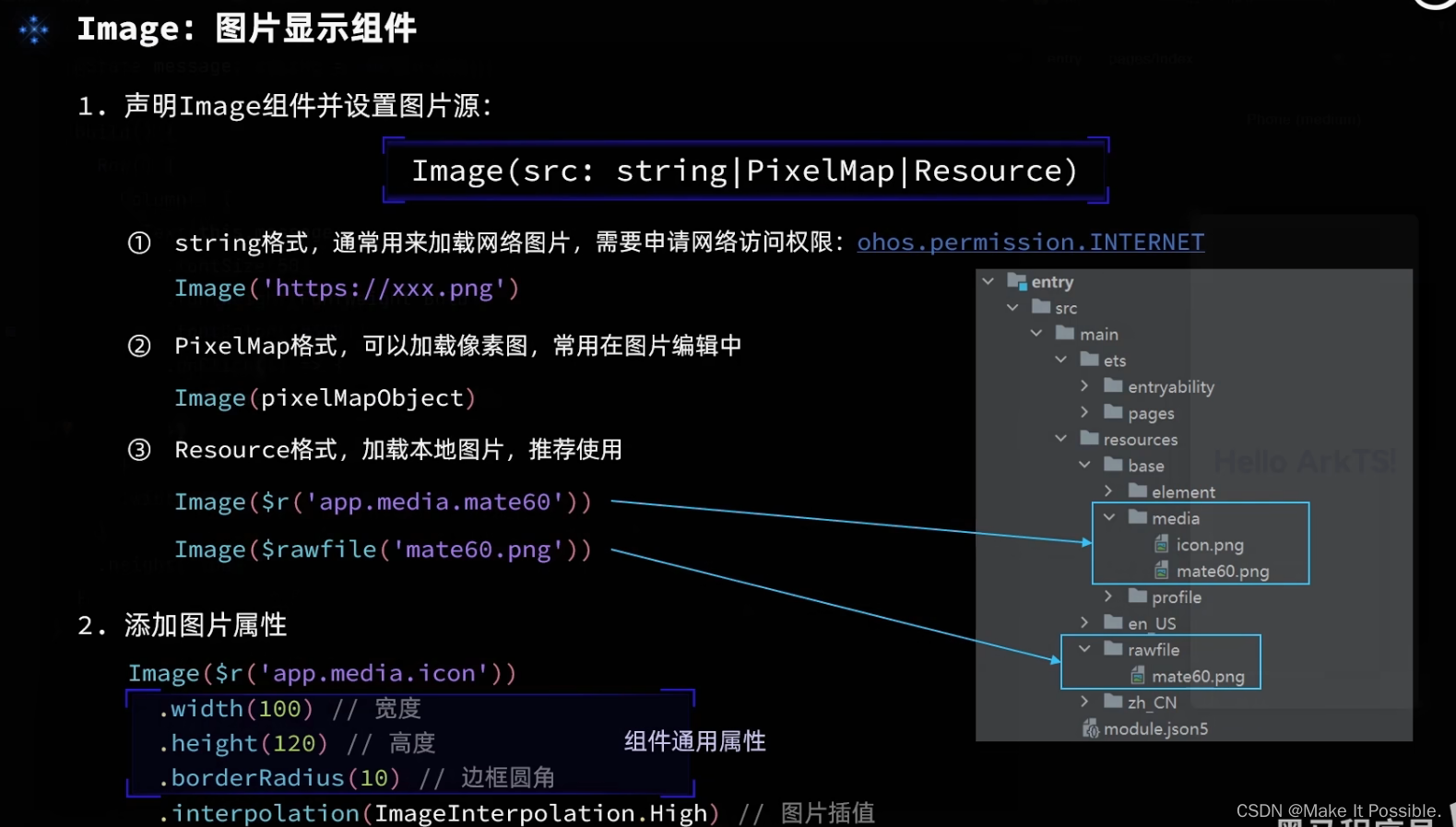Open the ohos.permission.INTERNET link

(x=1030, y=242)
